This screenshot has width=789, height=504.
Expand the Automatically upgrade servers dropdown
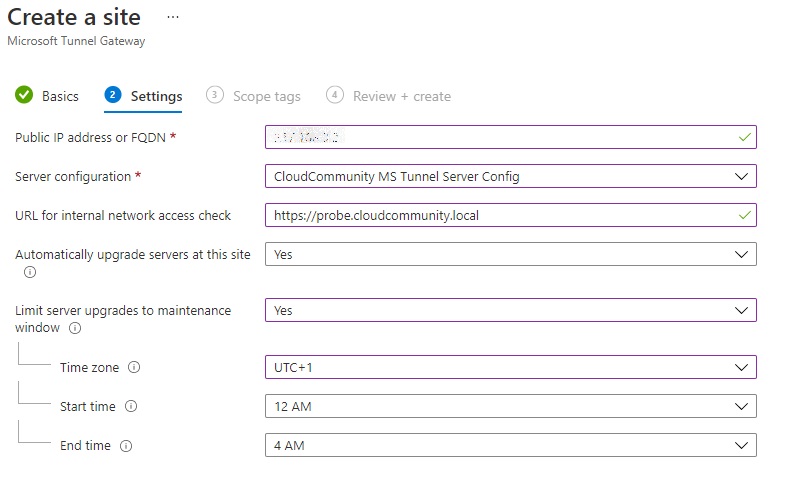tap(510, 254)
